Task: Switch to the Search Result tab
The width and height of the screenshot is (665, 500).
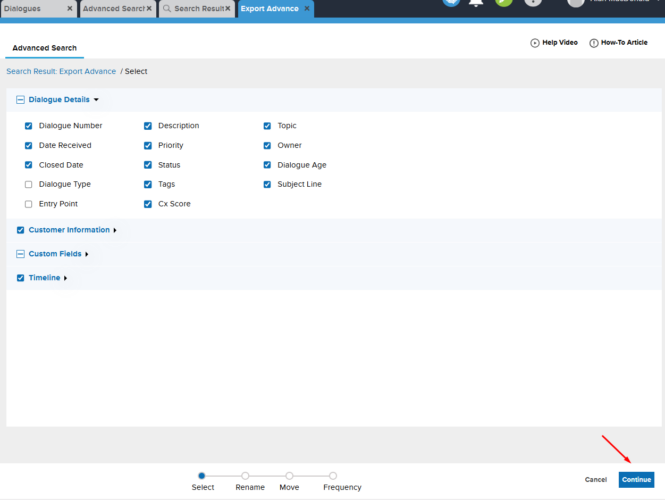Action: [x=196, y=8]
